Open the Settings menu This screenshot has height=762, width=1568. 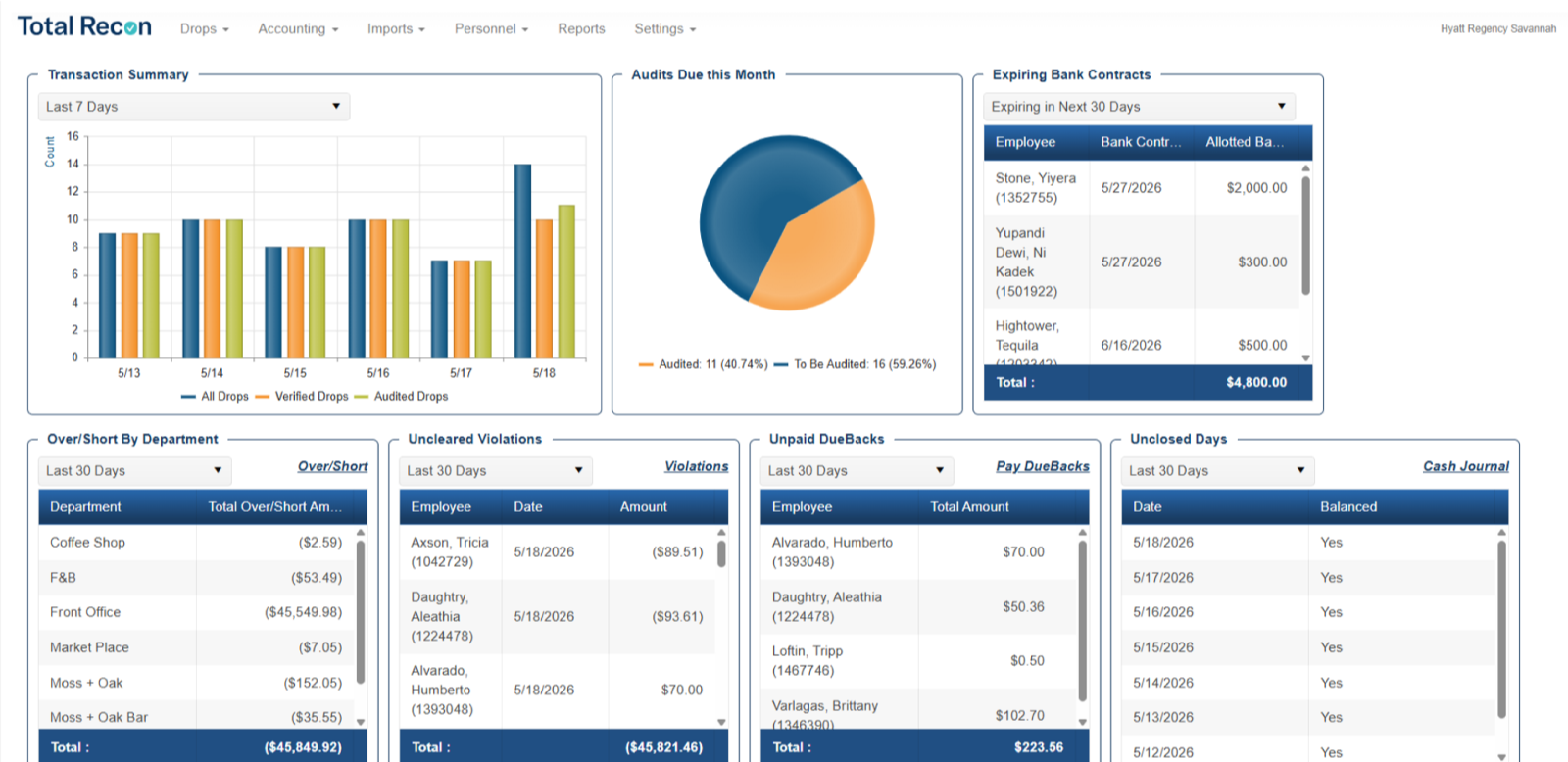pyautogui.click(x=664, y=29)
